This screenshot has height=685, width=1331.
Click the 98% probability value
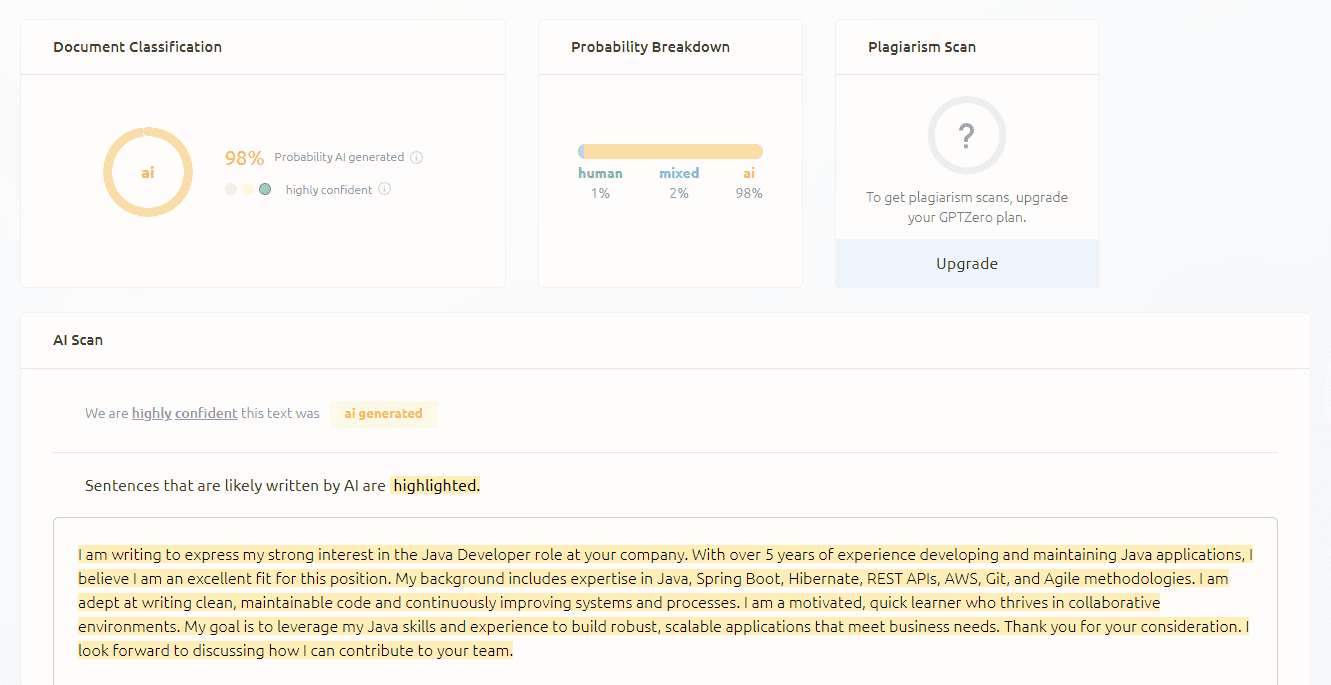pyautogui.click(x=244, y=158)
